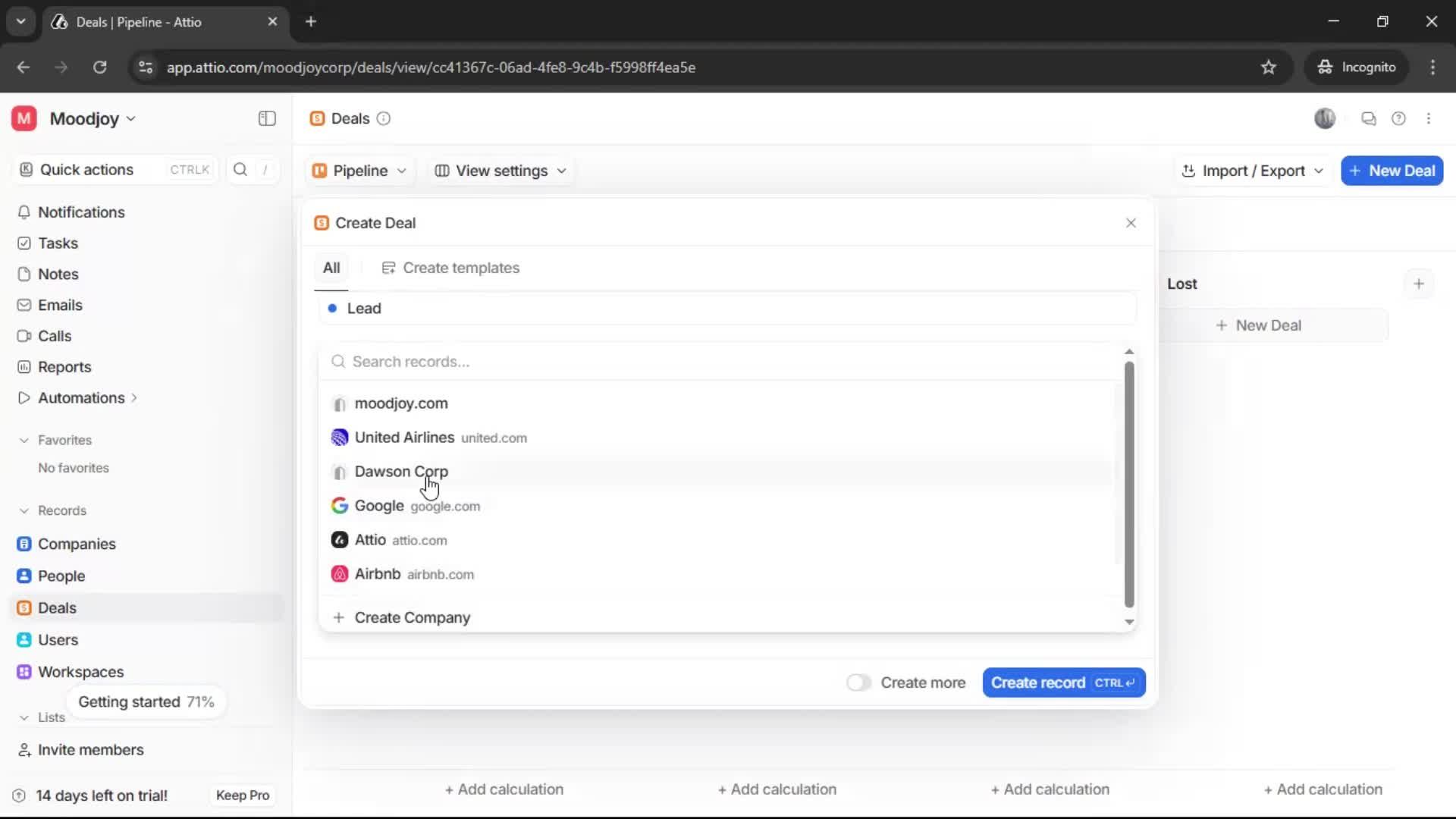Collapse the Favorites section
The width and height of the screenshot is (1456, 819).
(x=25, y=440)
